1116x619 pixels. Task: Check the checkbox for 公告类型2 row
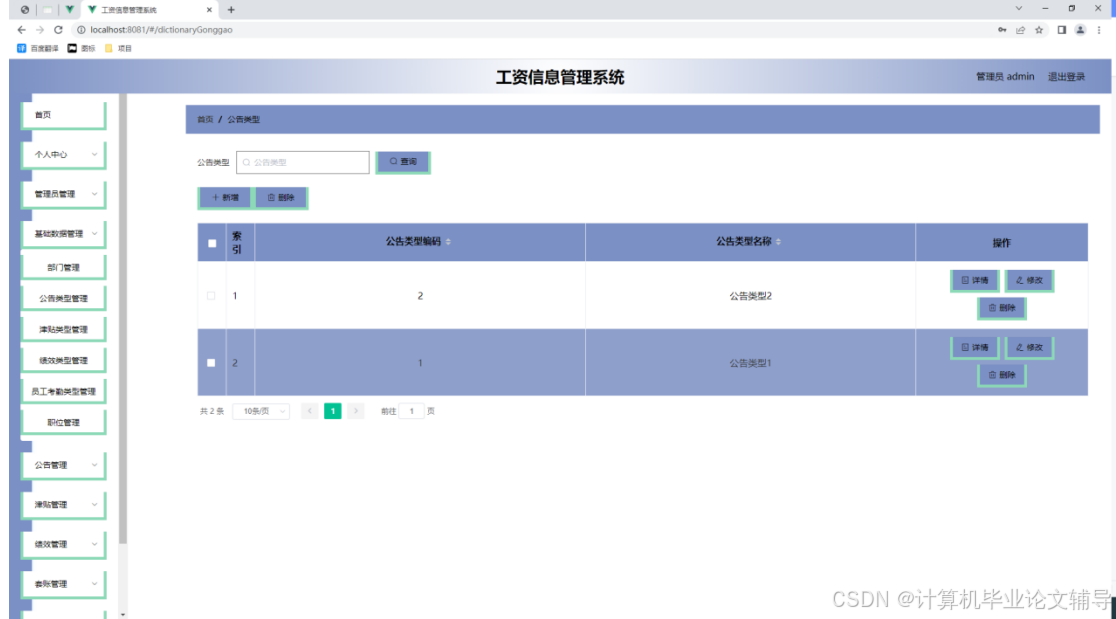point(211,295)
